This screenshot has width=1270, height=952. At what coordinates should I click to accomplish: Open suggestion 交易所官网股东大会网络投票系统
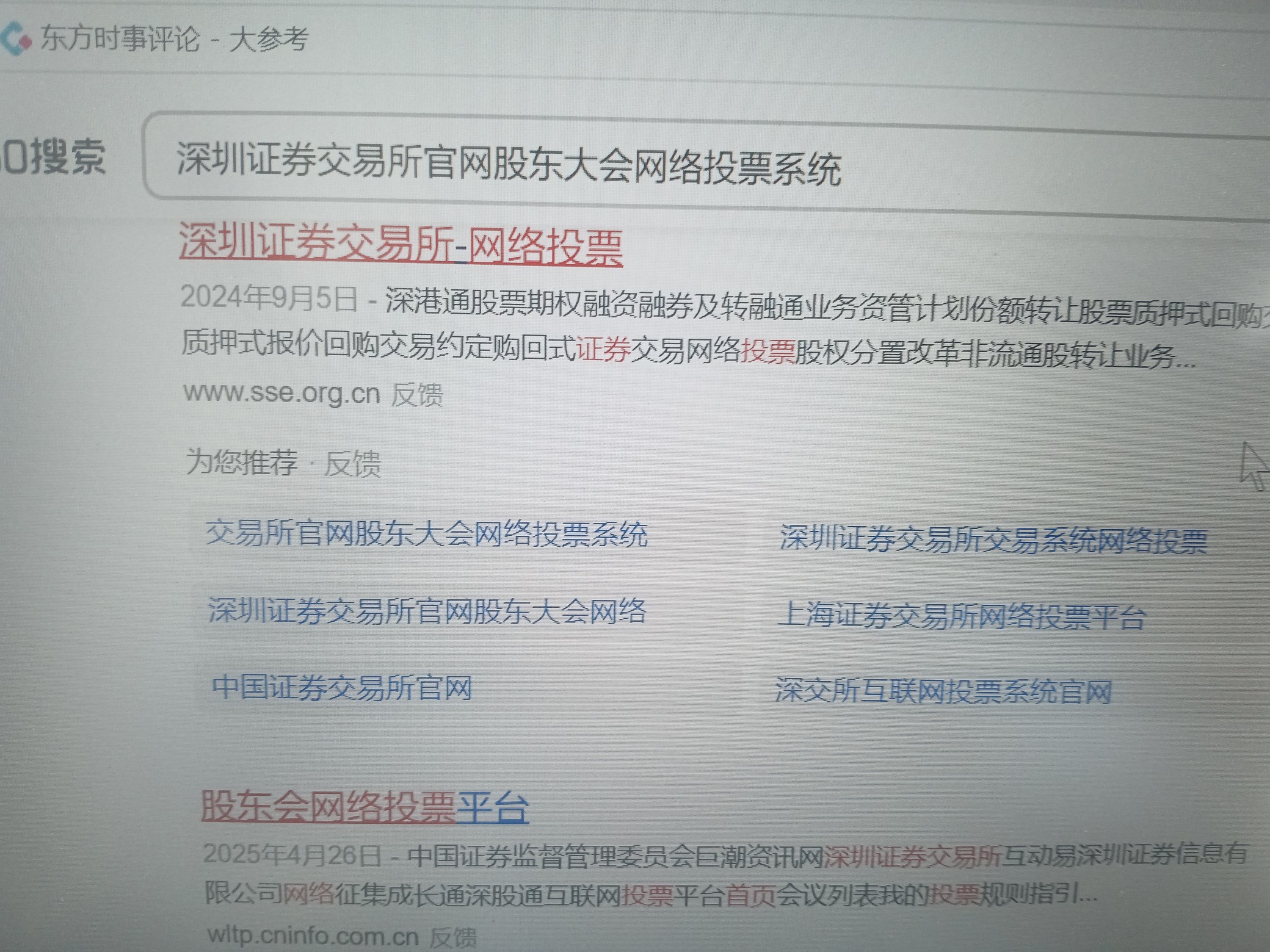[426, 533]
